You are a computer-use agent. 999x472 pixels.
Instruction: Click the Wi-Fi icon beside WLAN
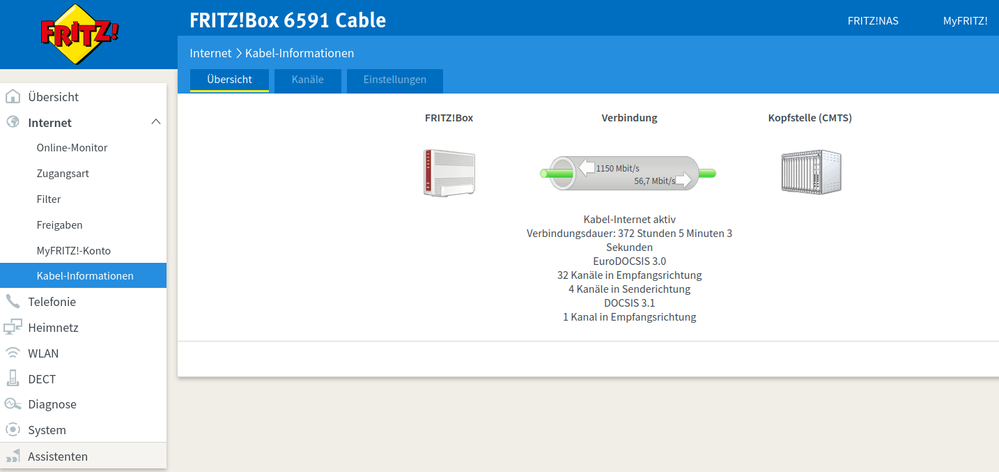click(x=13, y=353)
